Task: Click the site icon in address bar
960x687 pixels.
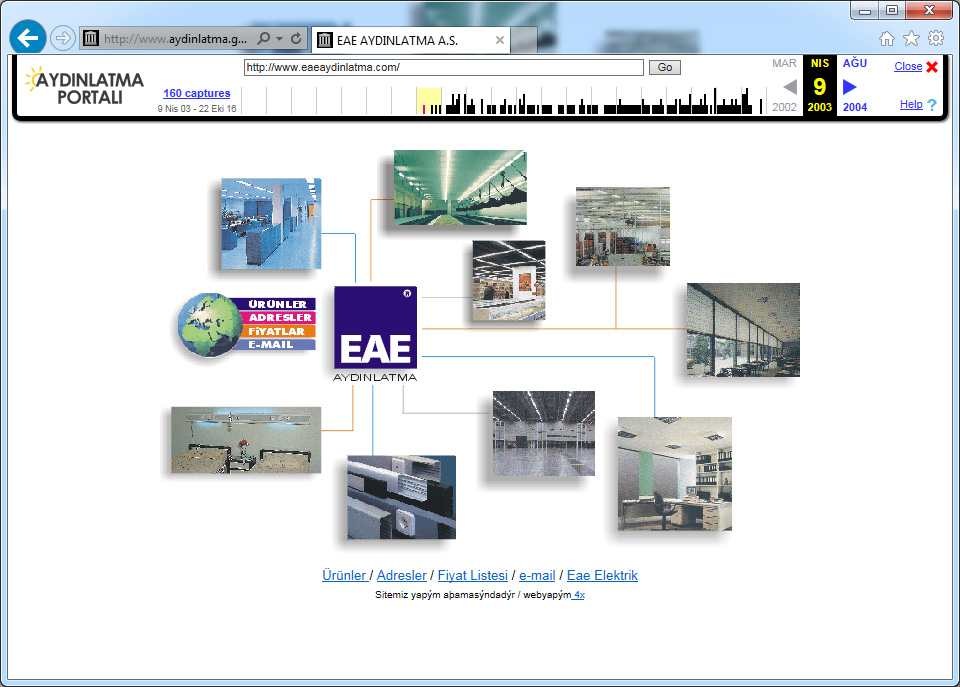Action: click(91, 39)
